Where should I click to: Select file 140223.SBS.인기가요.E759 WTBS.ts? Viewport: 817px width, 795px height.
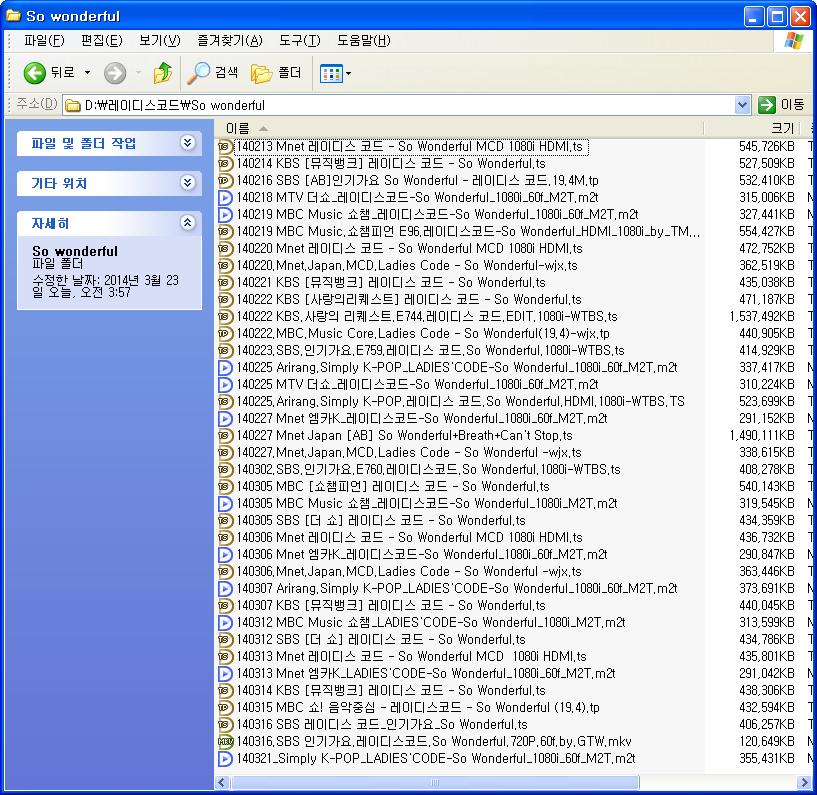[x=430, y=351]
